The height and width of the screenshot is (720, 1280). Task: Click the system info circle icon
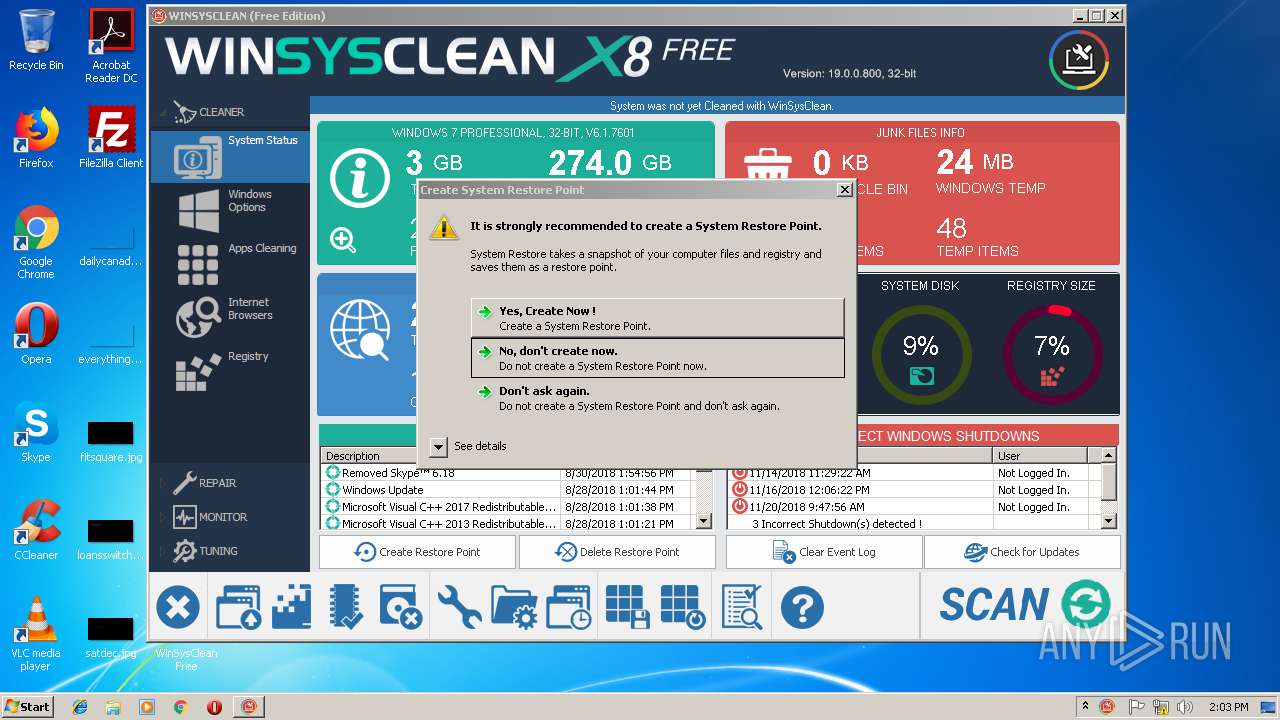coord(359,178)
